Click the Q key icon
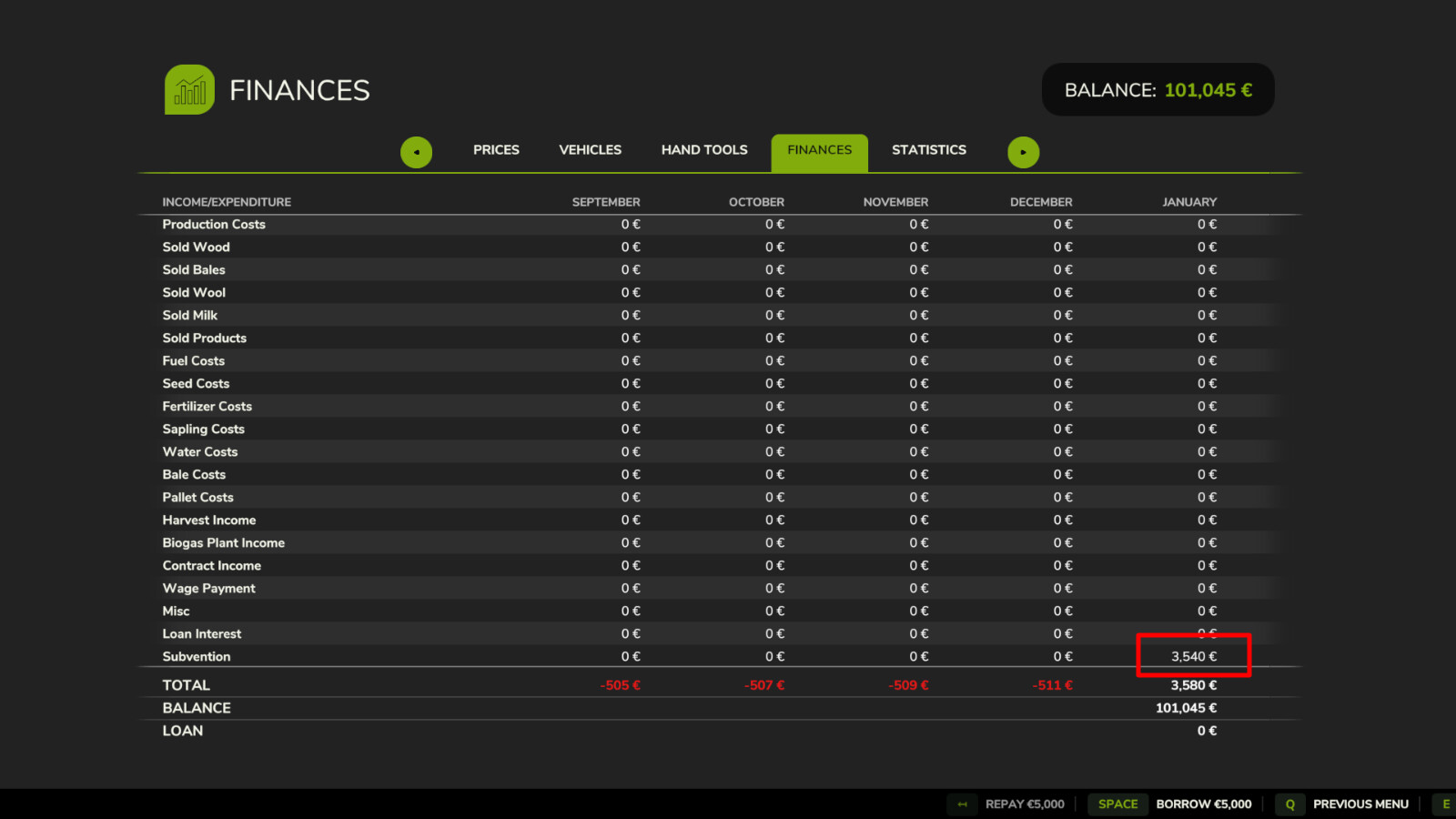1456x819 pixels. (x=1289, y=804)
